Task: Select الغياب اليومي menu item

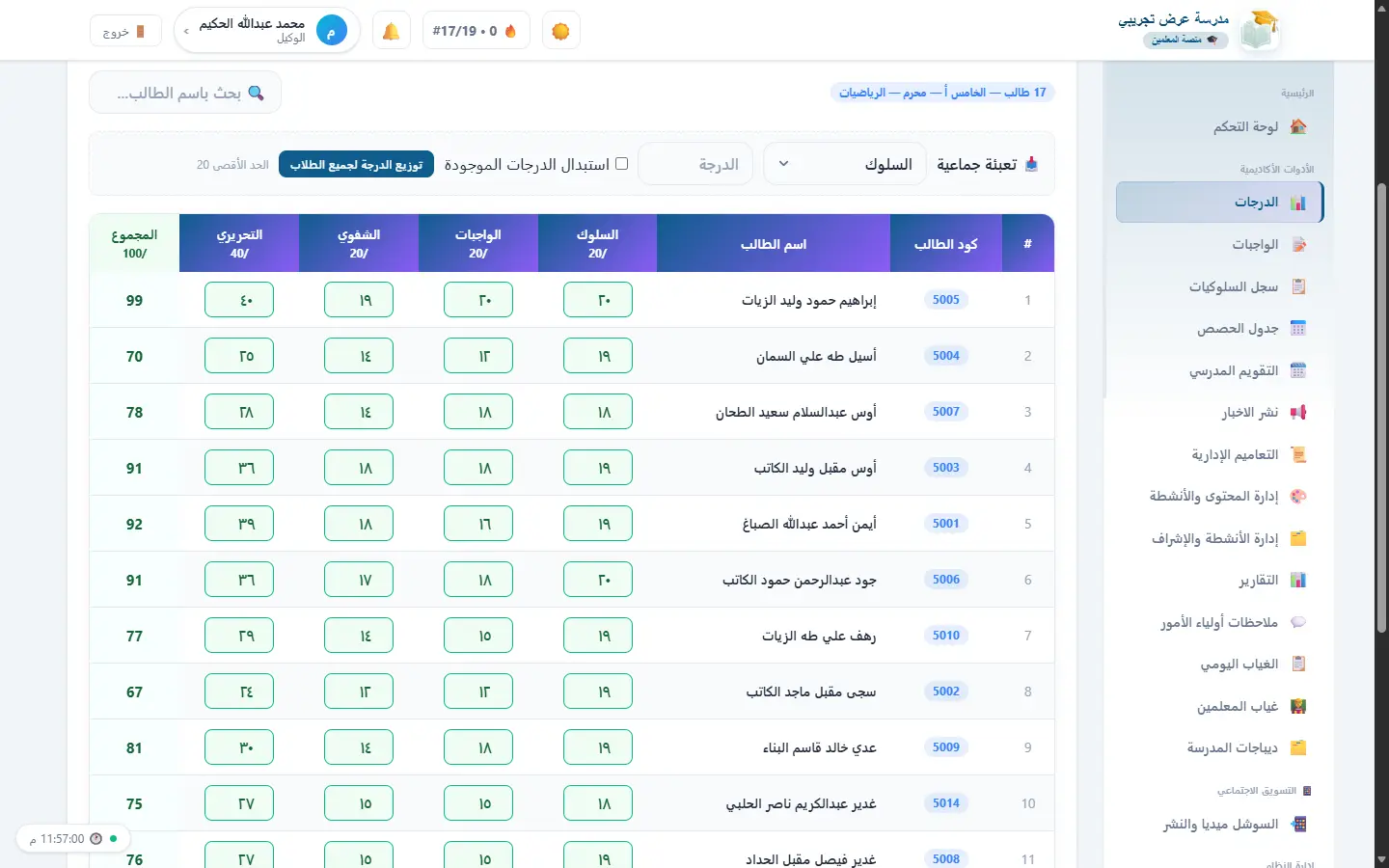Action: (1219, 665)
